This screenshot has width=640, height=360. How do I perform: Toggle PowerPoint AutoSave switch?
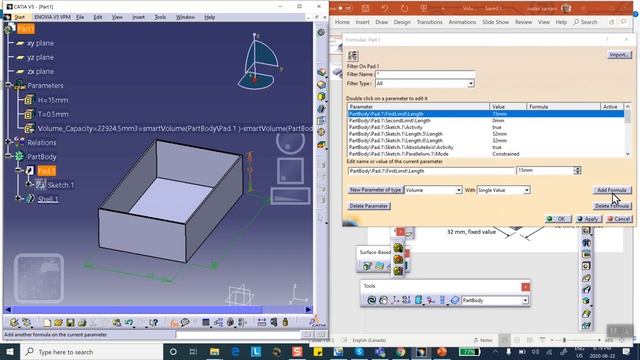tap(344, 8)
